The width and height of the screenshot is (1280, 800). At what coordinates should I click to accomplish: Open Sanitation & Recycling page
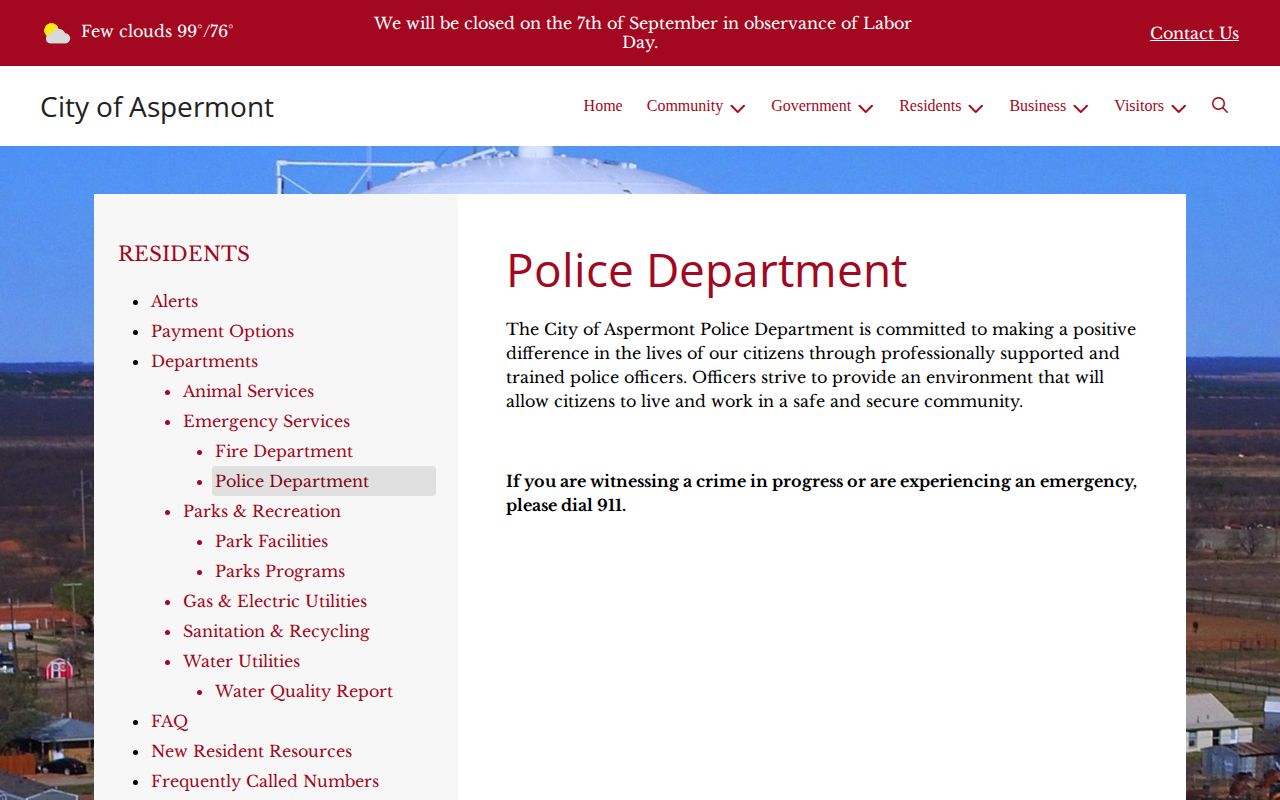276,631
